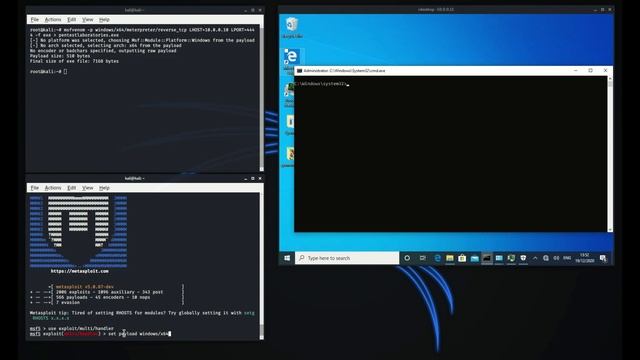Launch Edge browser from the taskbar
The image size is (640, 360).
pos(438,258)
